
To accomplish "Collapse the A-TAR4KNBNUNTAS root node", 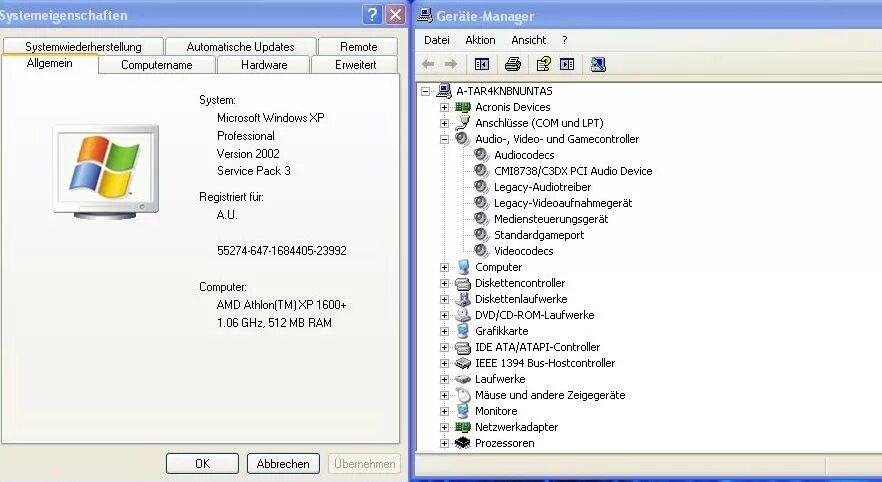I will click(x=426, y=91).
